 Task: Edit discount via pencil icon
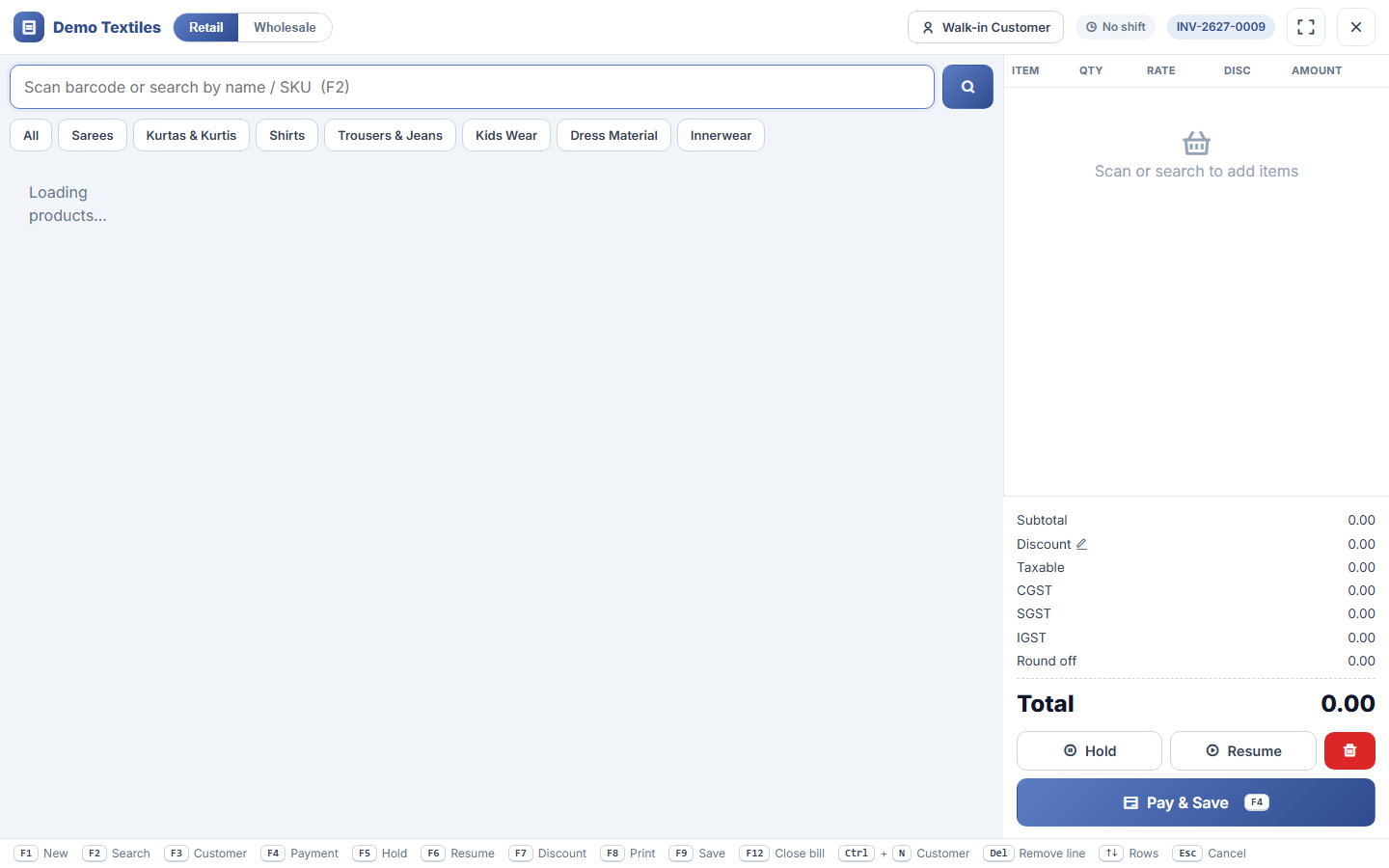1081,544
